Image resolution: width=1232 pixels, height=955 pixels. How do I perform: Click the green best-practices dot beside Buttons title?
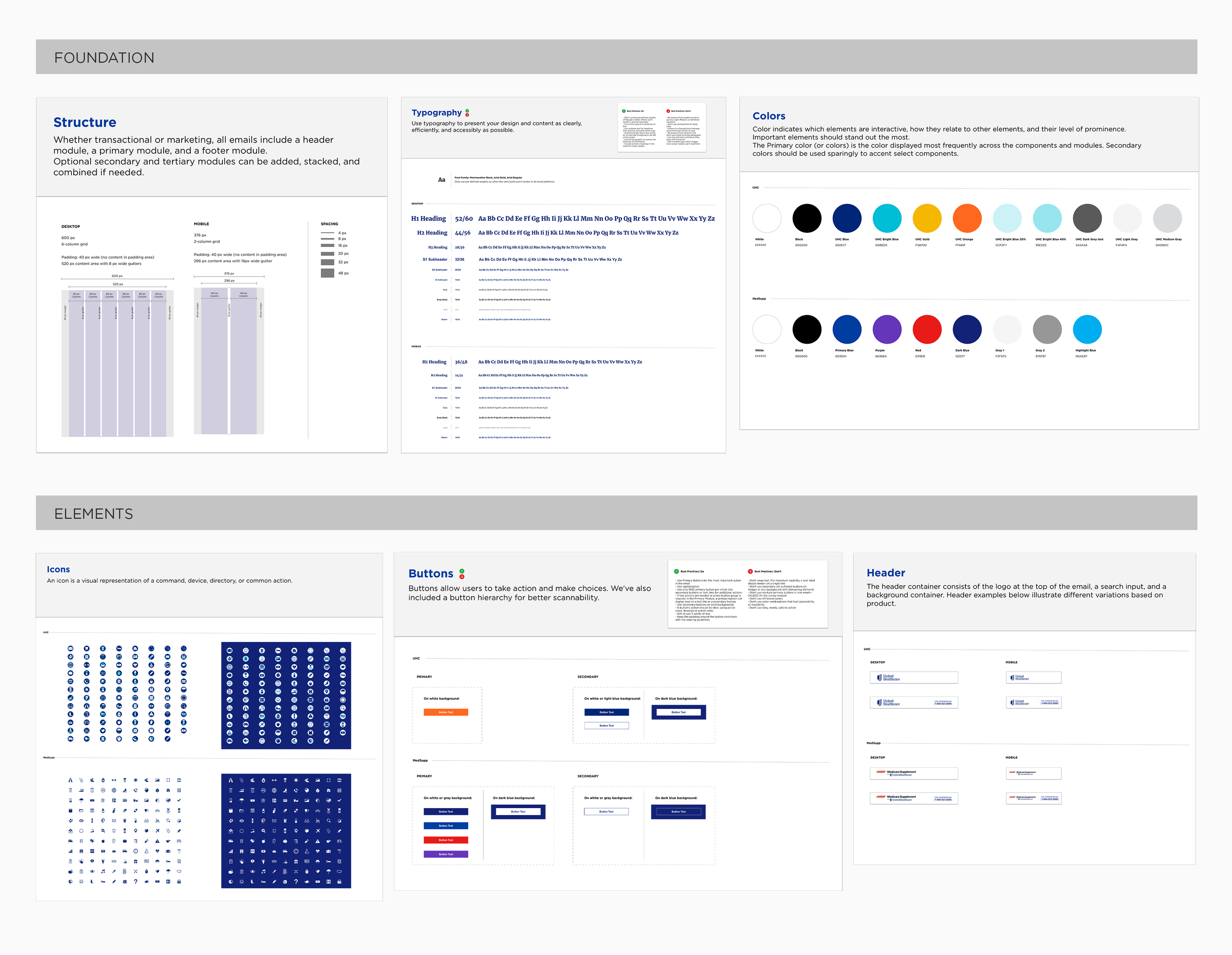click(462, 571)
